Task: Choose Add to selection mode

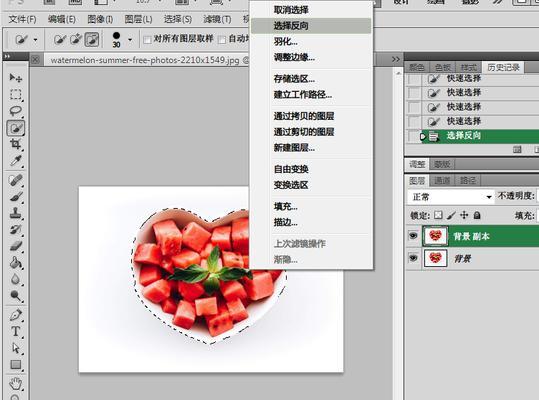Action: 76,40
